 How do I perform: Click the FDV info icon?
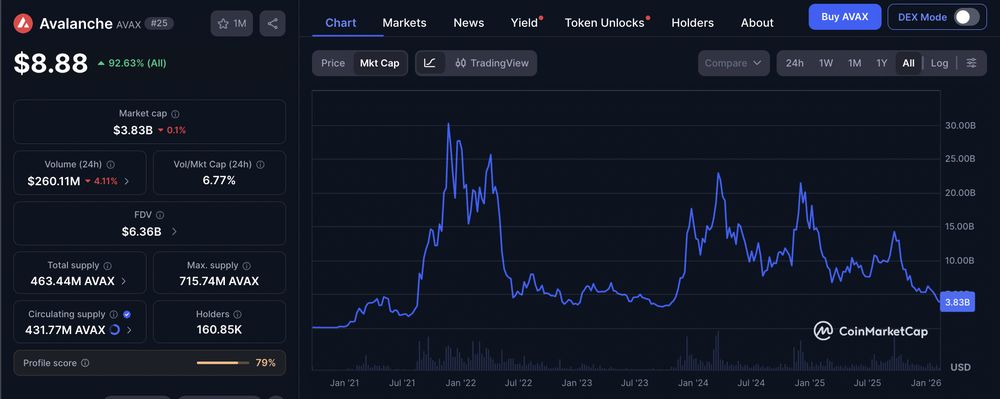pos(160,215)
